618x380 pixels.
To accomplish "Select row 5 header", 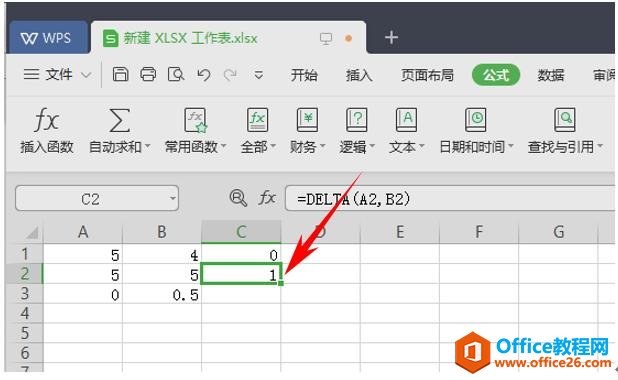I will [x=25, y=333].
